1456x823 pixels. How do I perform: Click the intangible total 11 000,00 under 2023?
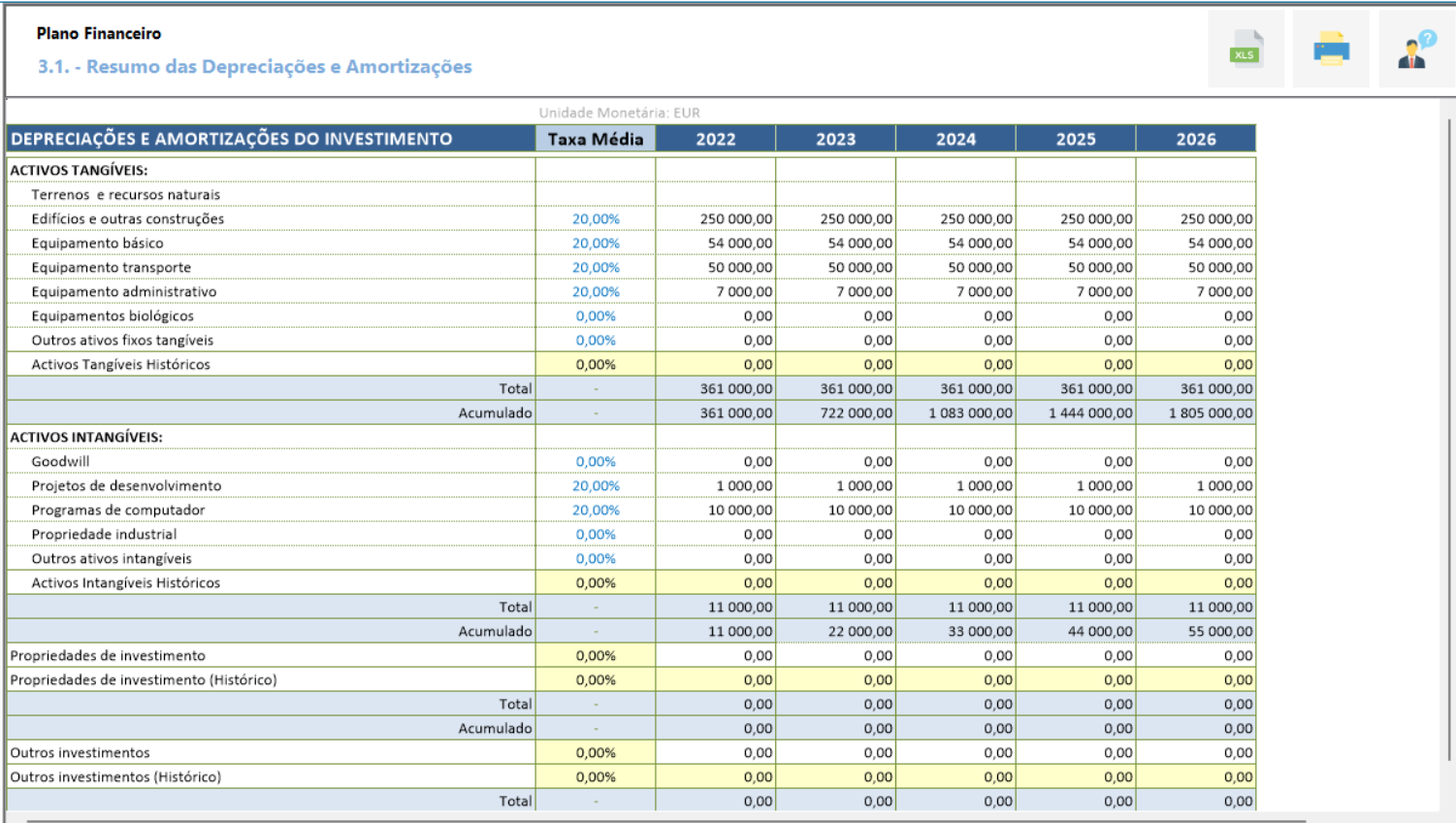pyautogui.click(x=860, y=608)
